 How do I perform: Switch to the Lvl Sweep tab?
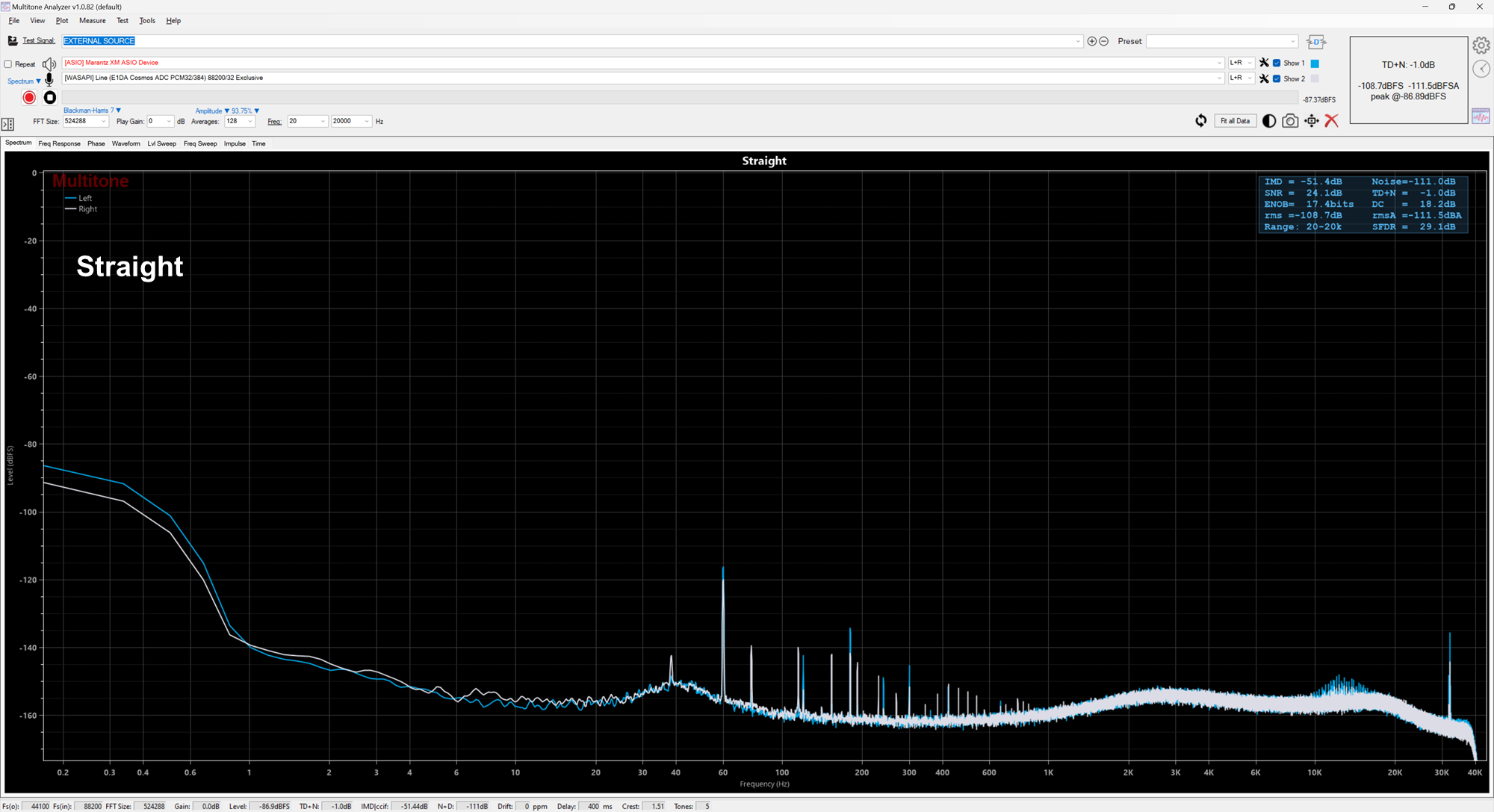click(161, 143)
